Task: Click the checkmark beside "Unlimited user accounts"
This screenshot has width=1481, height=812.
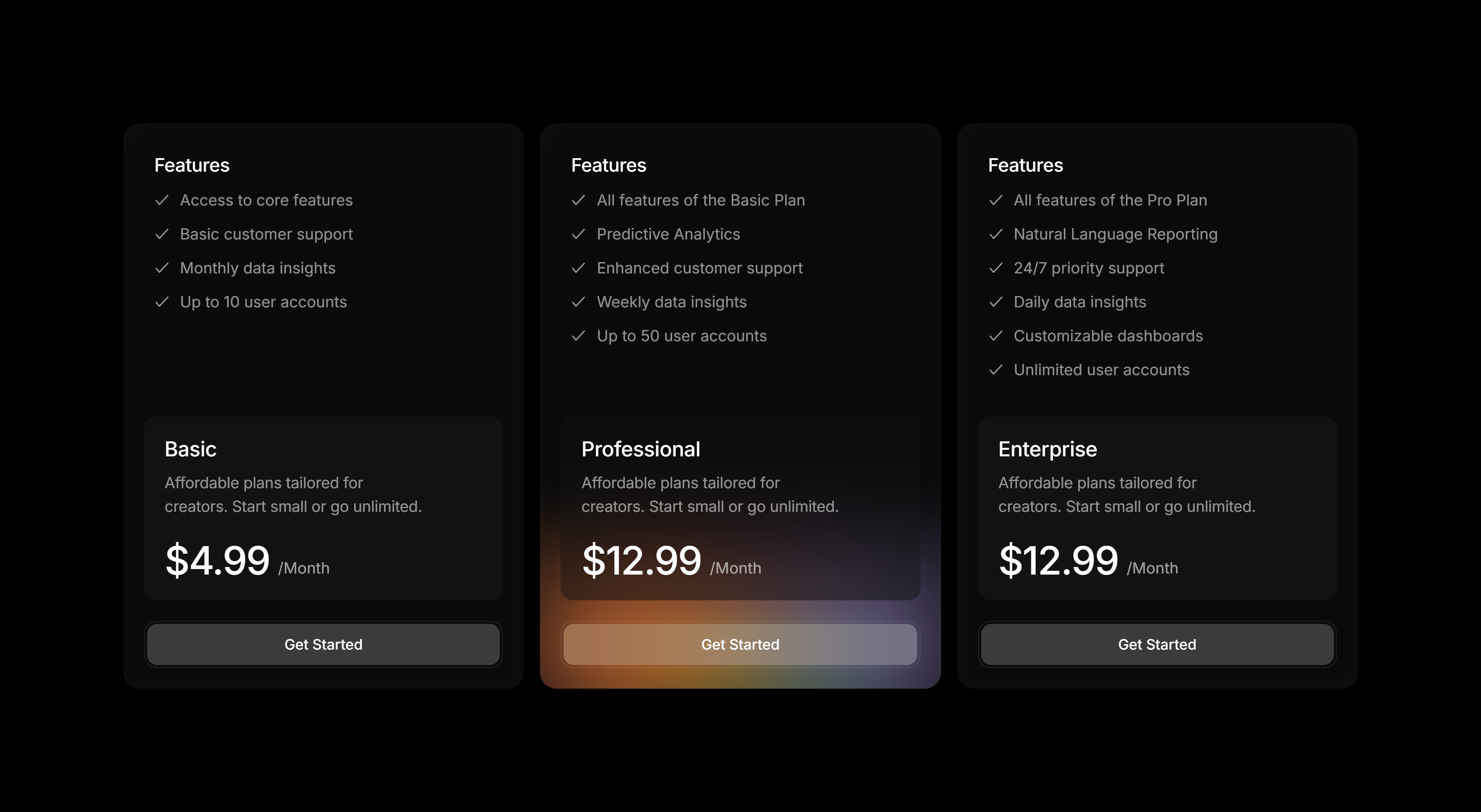Action: pyautogui.click(x=996, y=370)
